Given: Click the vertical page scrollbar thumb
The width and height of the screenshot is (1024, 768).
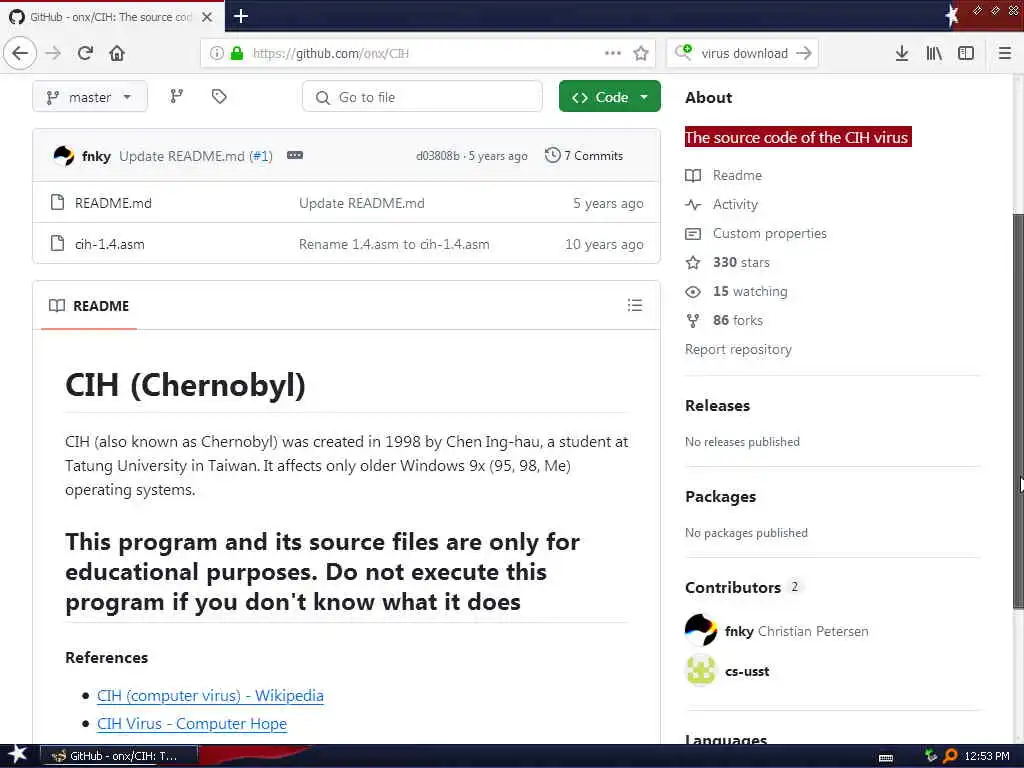Looking at the screenshot, I should [1018, 411].
